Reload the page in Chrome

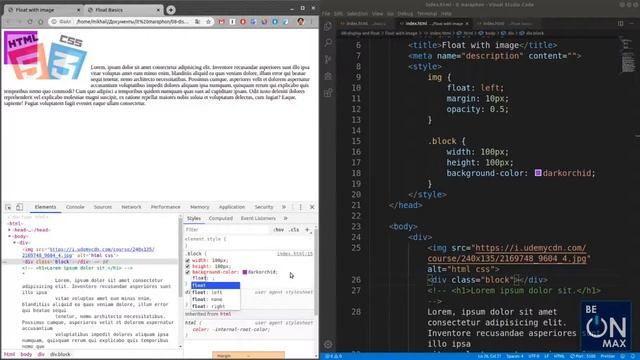(30, 22)
